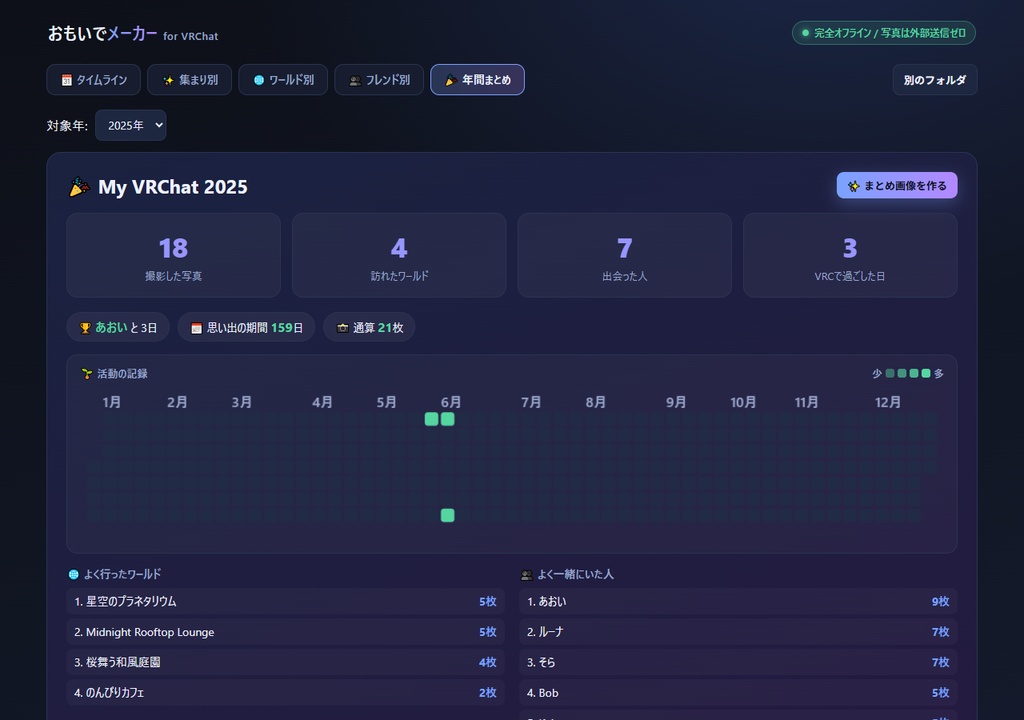Image resolution: width=1024 pixels, height=720 pixels.
Task: Click the 思い出の期間 159日 chip
Action: pos(246,327)
